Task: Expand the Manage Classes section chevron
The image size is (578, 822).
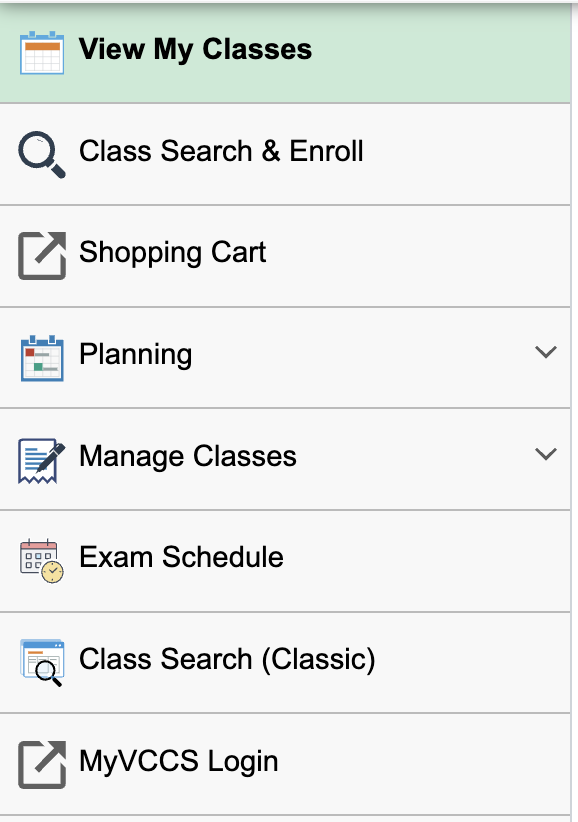Action: [x=546, y=455]
